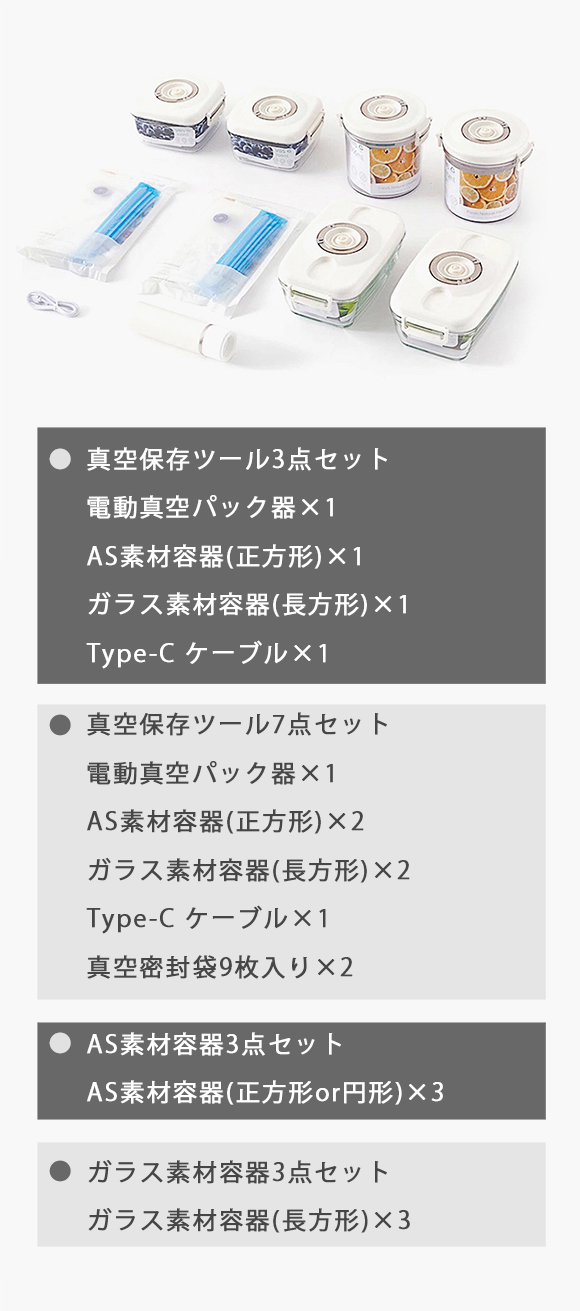The height and width of the screenshot is (1311, 580).
Task: Click AS素材容器(正方形or円形)×3 text
Action: click(265, 1092)
